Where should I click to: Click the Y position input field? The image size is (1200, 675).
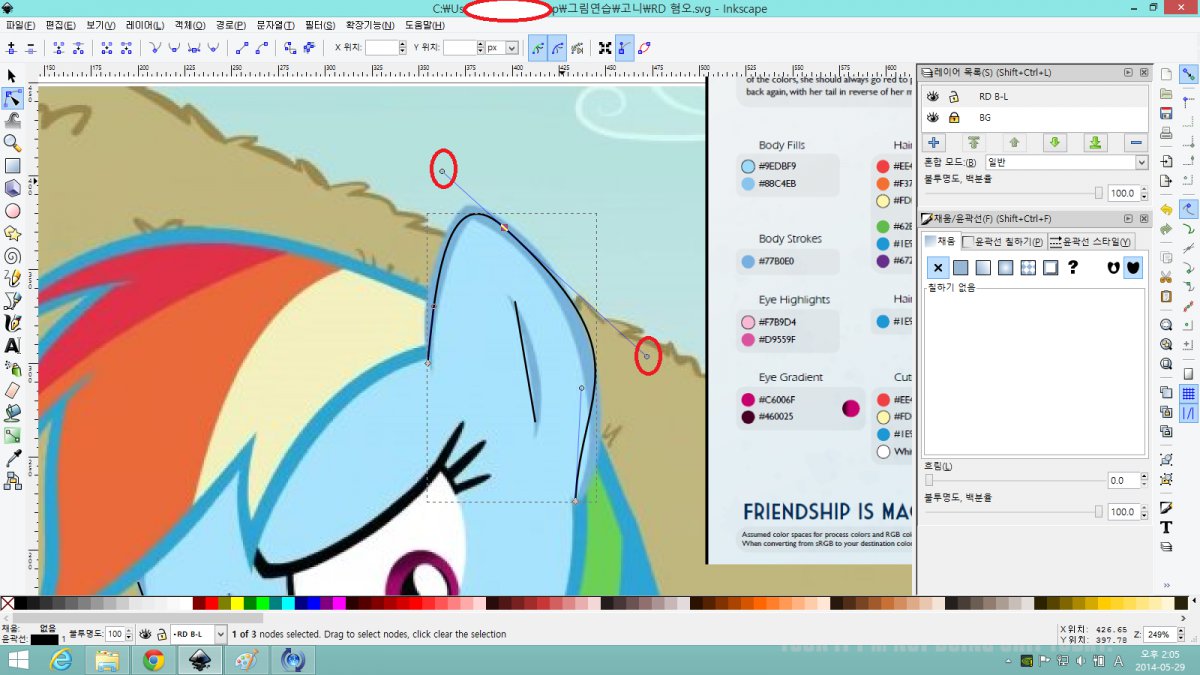click(x=458, y=48)
